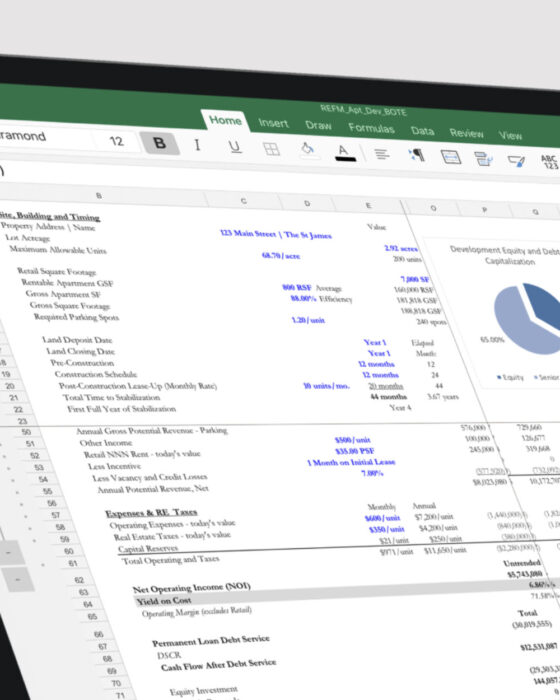560x700 pixels.
Task: Toggle Italic formatting
Action: (x=197, y=145)
